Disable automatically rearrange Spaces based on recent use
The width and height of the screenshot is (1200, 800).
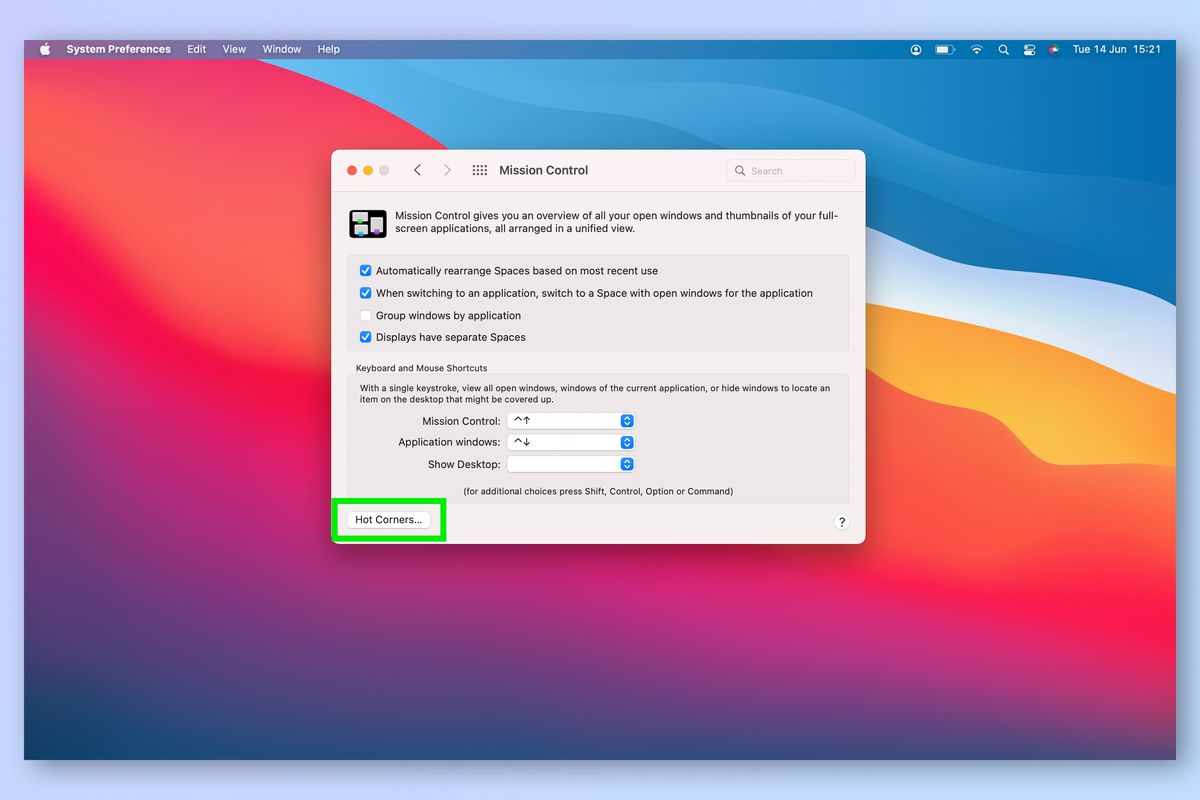[x=365, y=270]
